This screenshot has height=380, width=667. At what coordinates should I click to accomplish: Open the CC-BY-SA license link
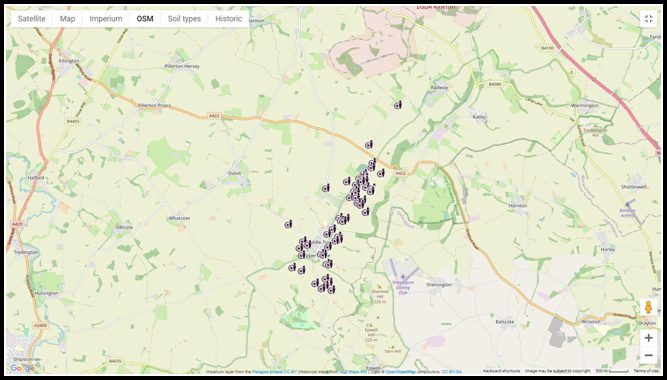point(451,371)
